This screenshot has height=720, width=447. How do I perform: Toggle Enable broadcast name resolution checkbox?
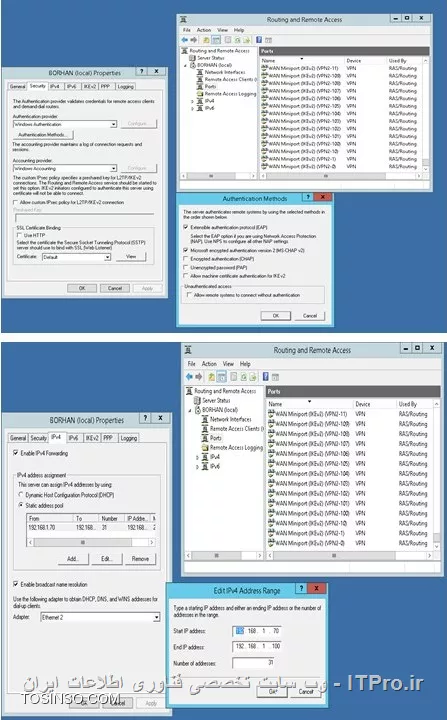click(16, 584)
